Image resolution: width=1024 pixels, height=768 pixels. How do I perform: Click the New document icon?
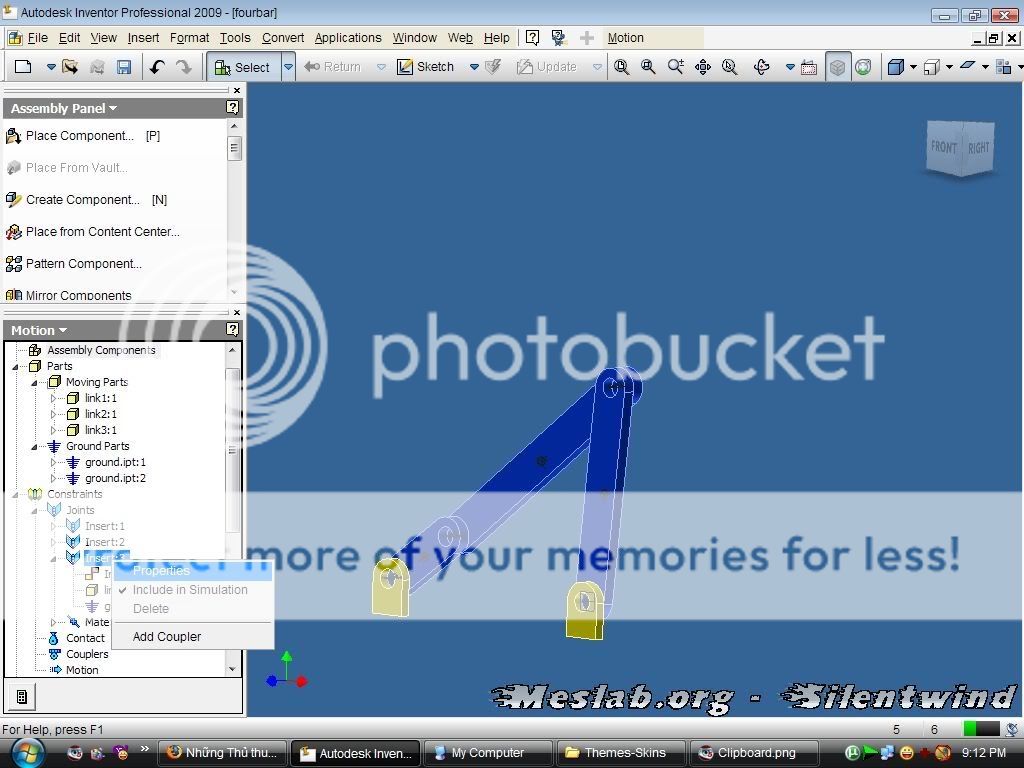pos(24,67)
